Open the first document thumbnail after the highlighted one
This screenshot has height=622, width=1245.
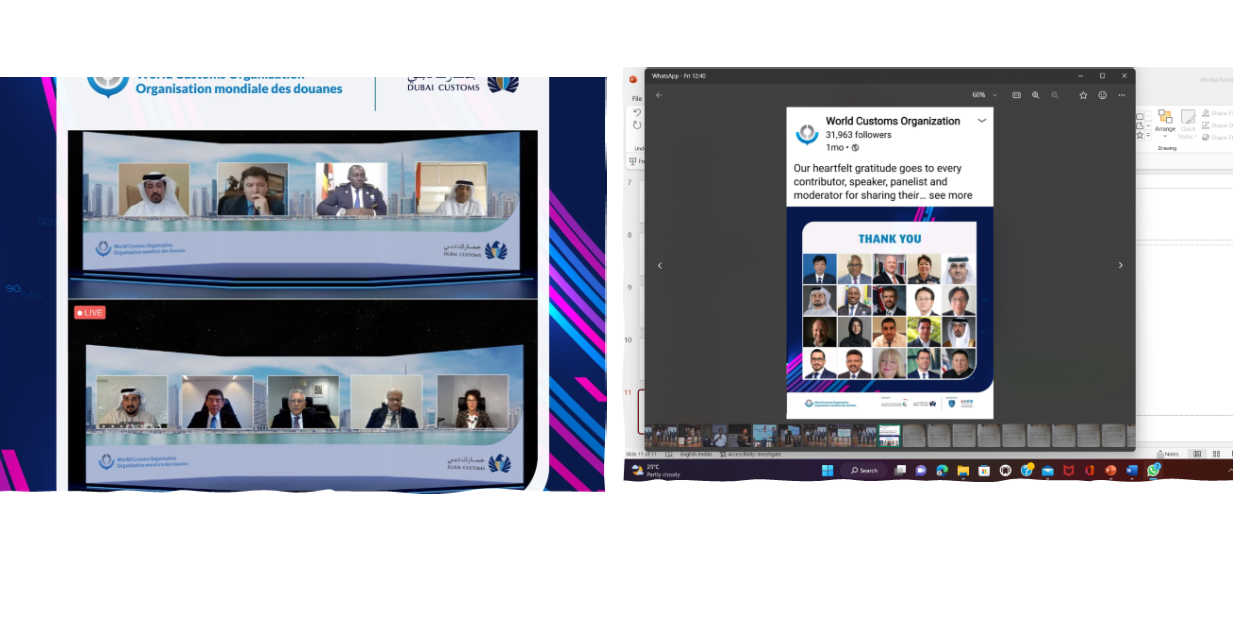click(x=914, y=435)
